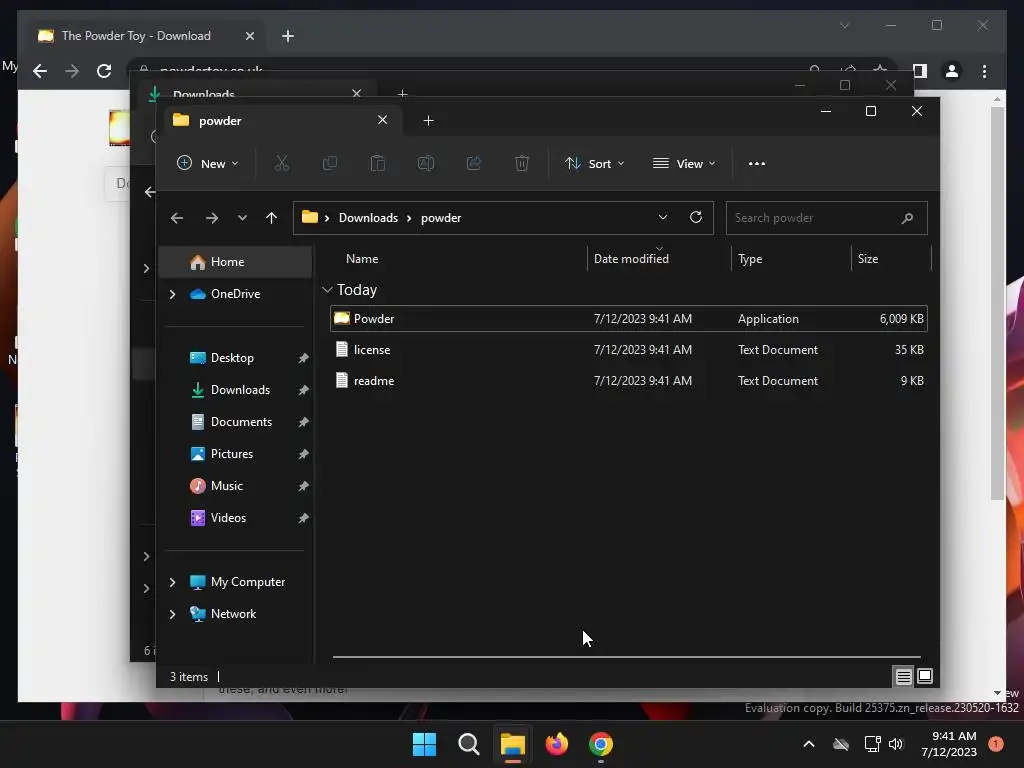Go up one folder level arrow
This screenshot has width=1024, height=768.
pyautogui.click(x=272, y=218)
